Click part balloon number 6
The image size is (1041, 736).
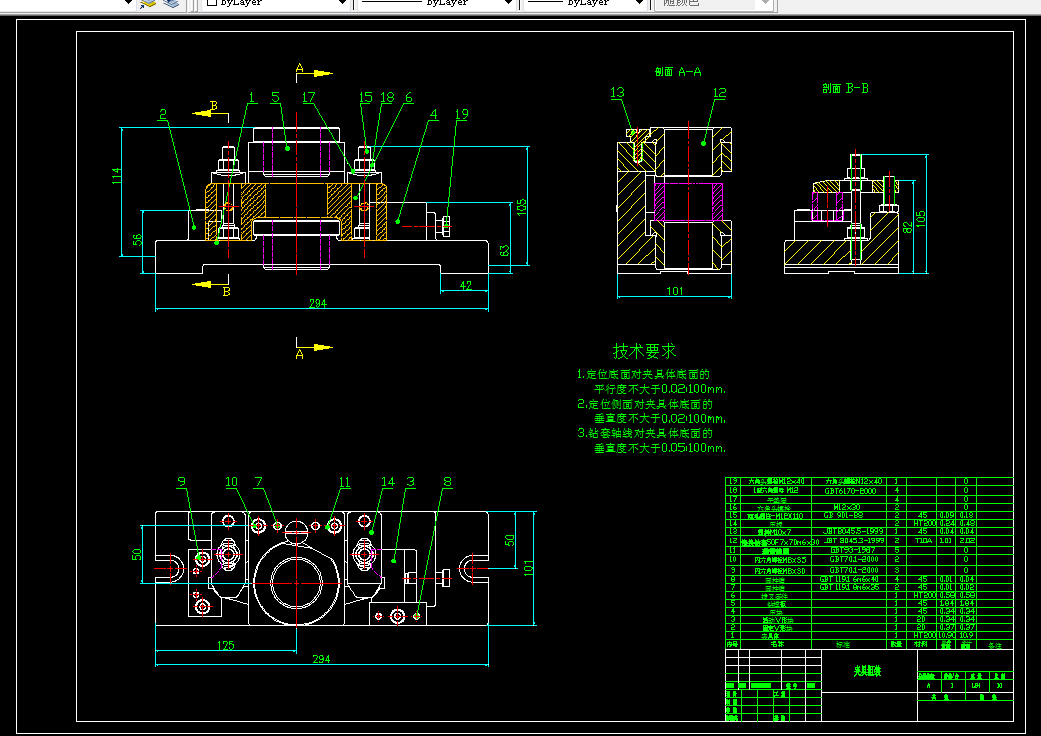coord(409,98)
